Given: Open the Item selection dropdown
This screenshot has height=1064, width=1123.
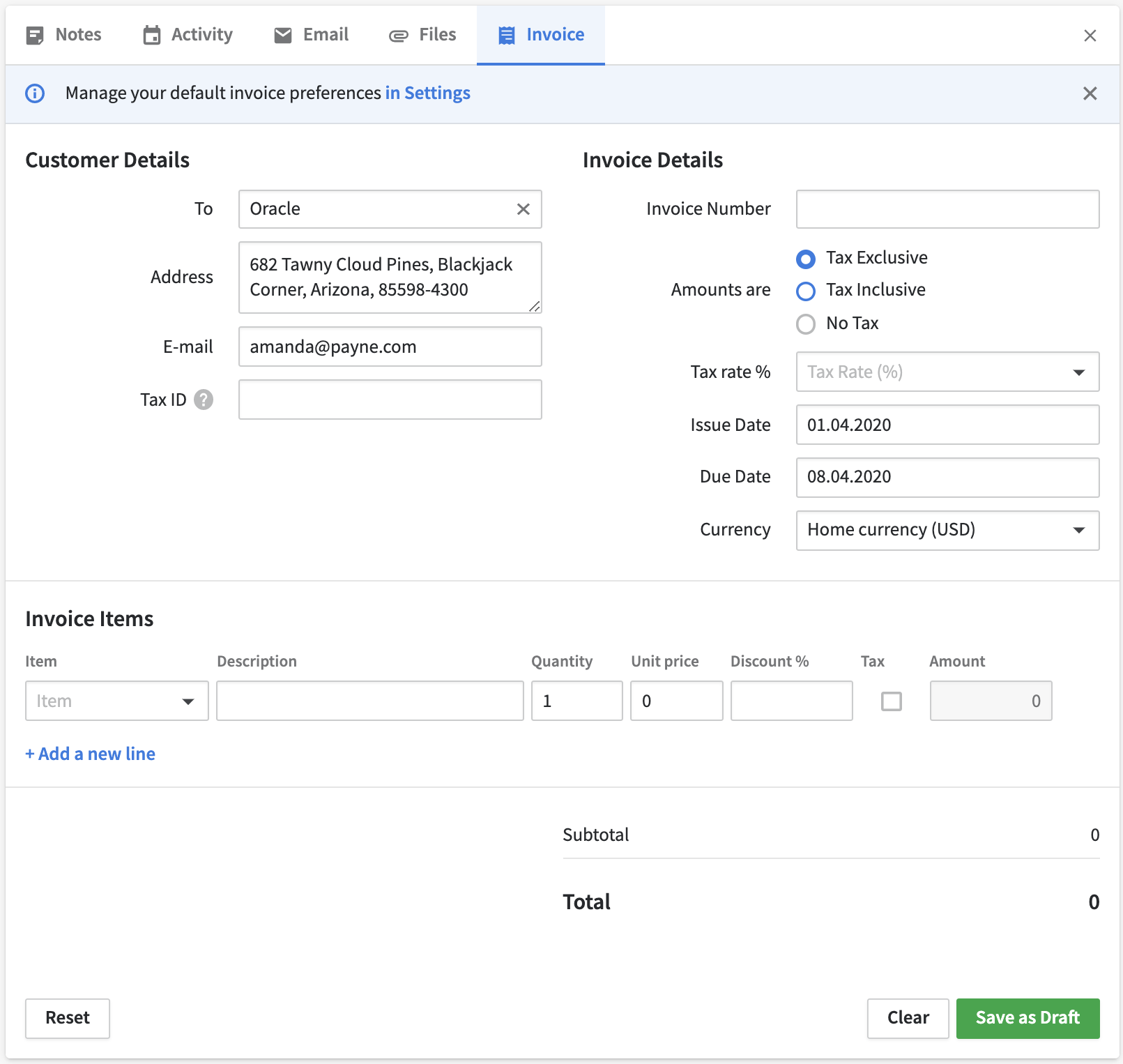Looking at the screenshot, I should point(117,701).
